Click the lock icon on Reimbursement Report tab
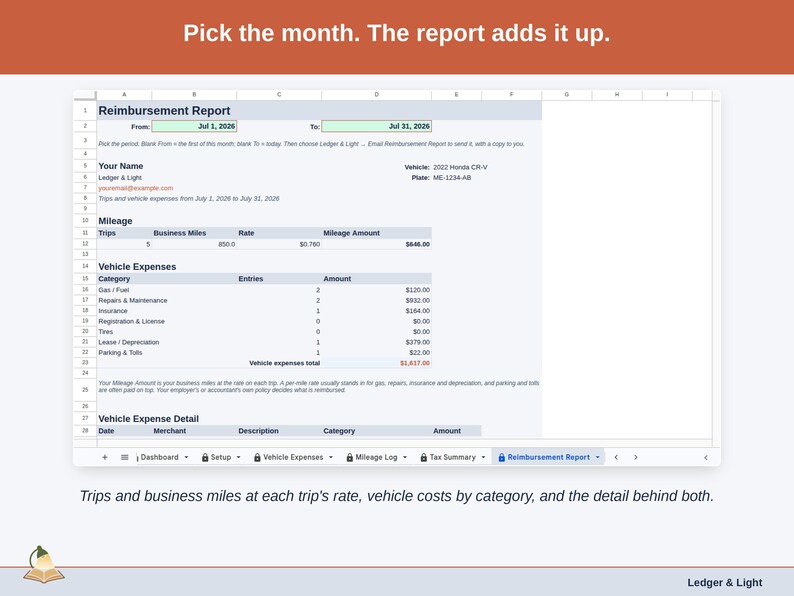 (x=502, y=457)
